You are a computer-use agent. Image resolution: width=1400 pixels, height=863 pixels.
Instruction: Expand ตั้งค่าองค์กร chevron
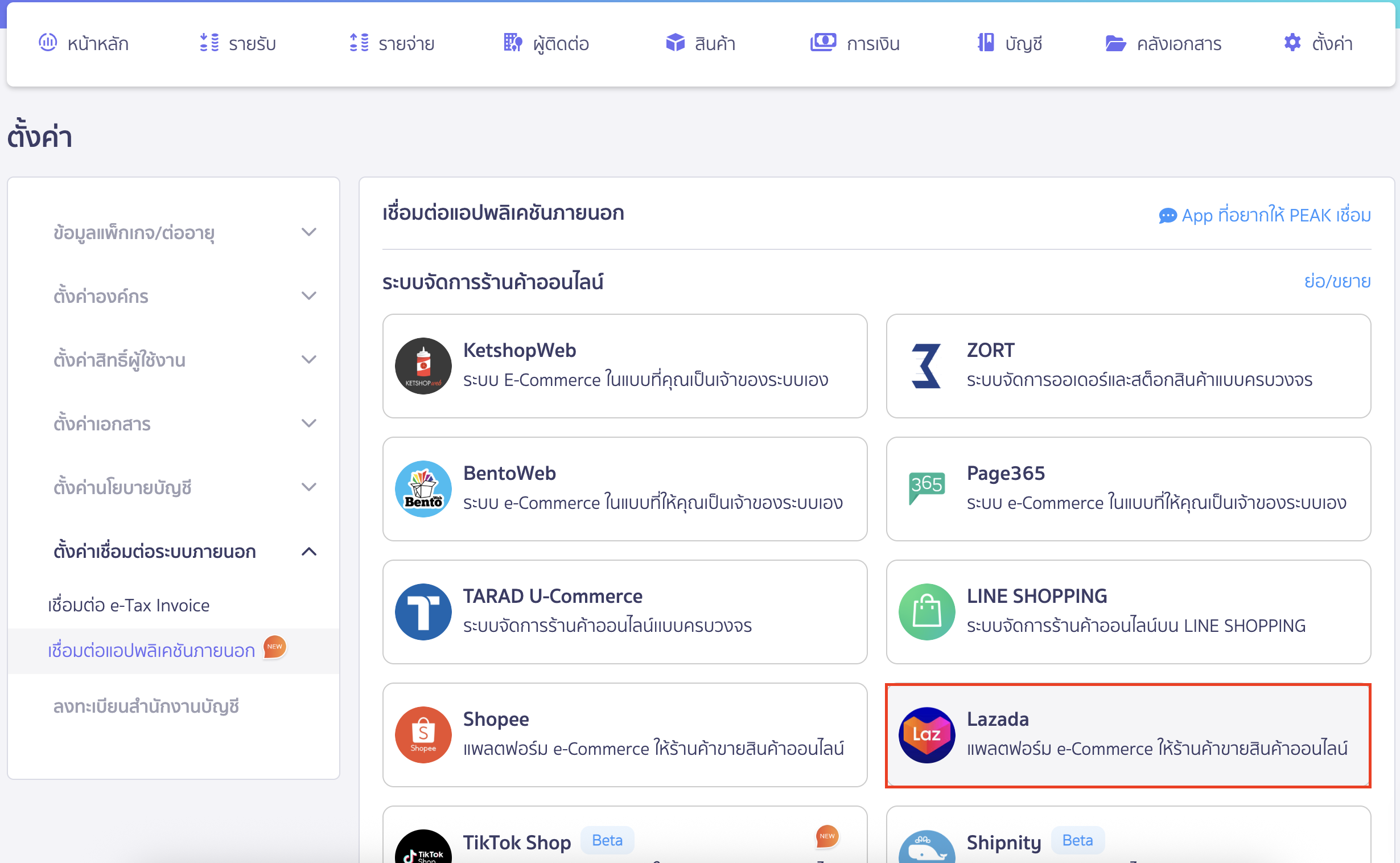(308, 295)
